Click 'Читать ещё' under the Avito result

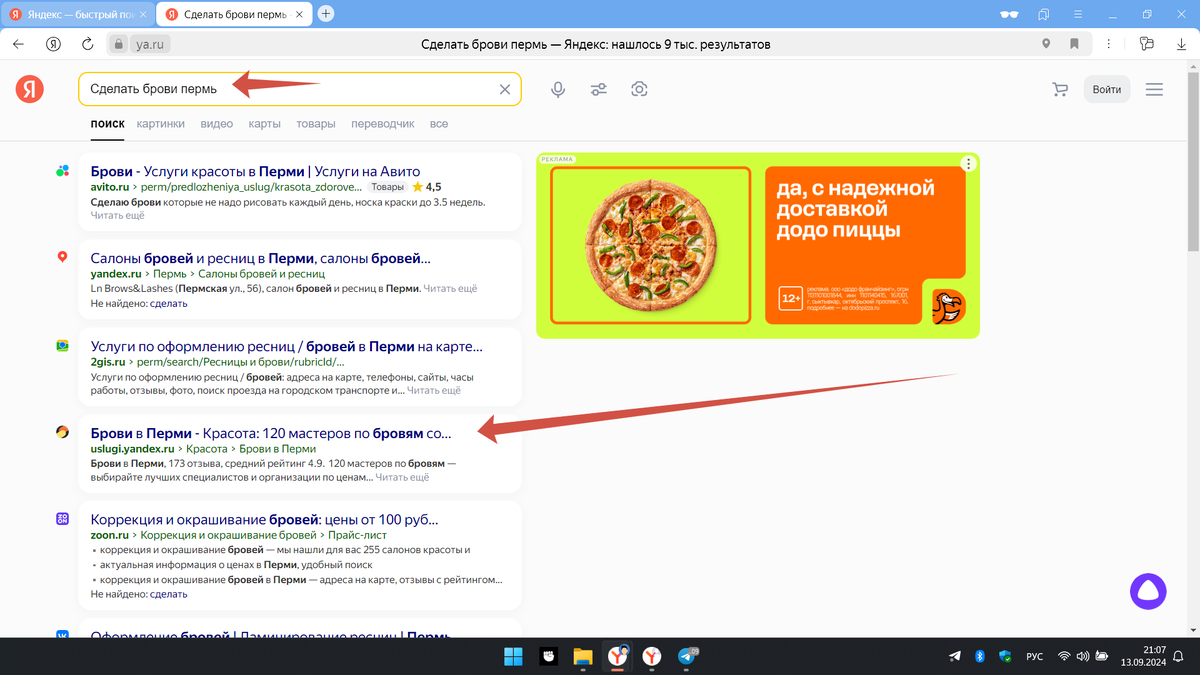[x=117, y=215]
